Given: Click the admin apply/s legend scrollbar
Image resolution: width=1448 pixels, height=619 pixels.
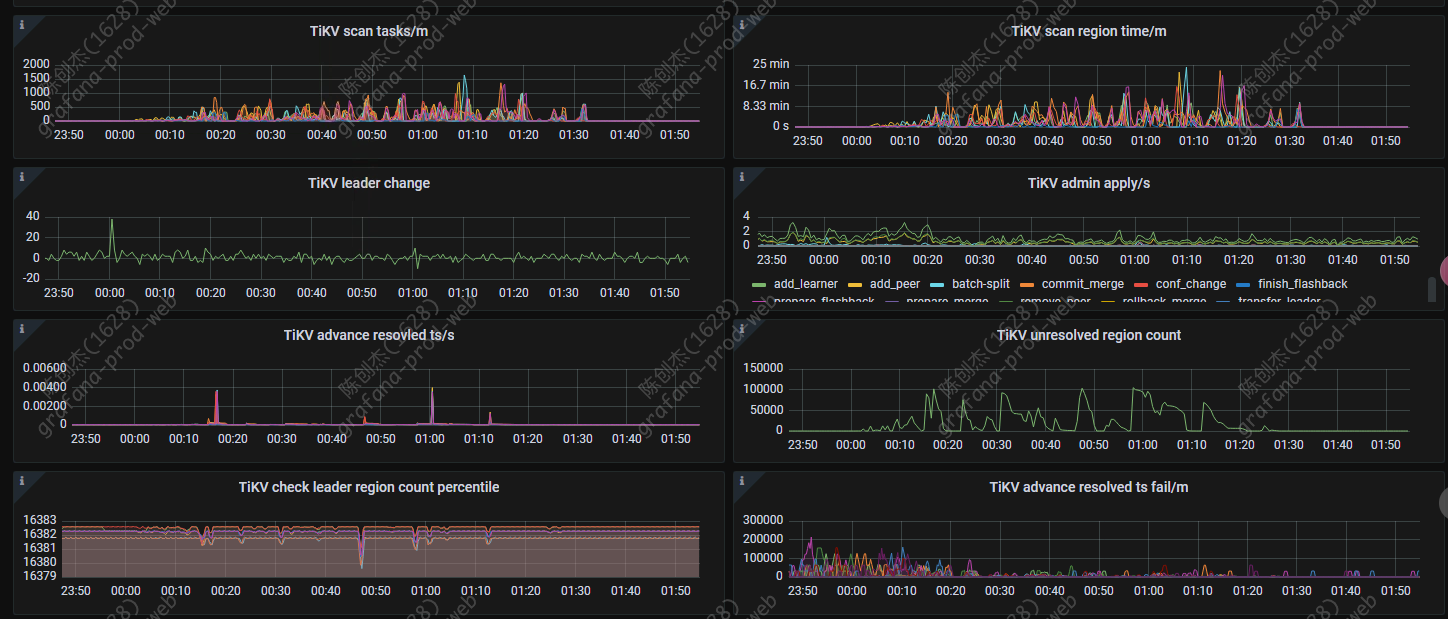Looking at the screenshot, I should 1431,290.
